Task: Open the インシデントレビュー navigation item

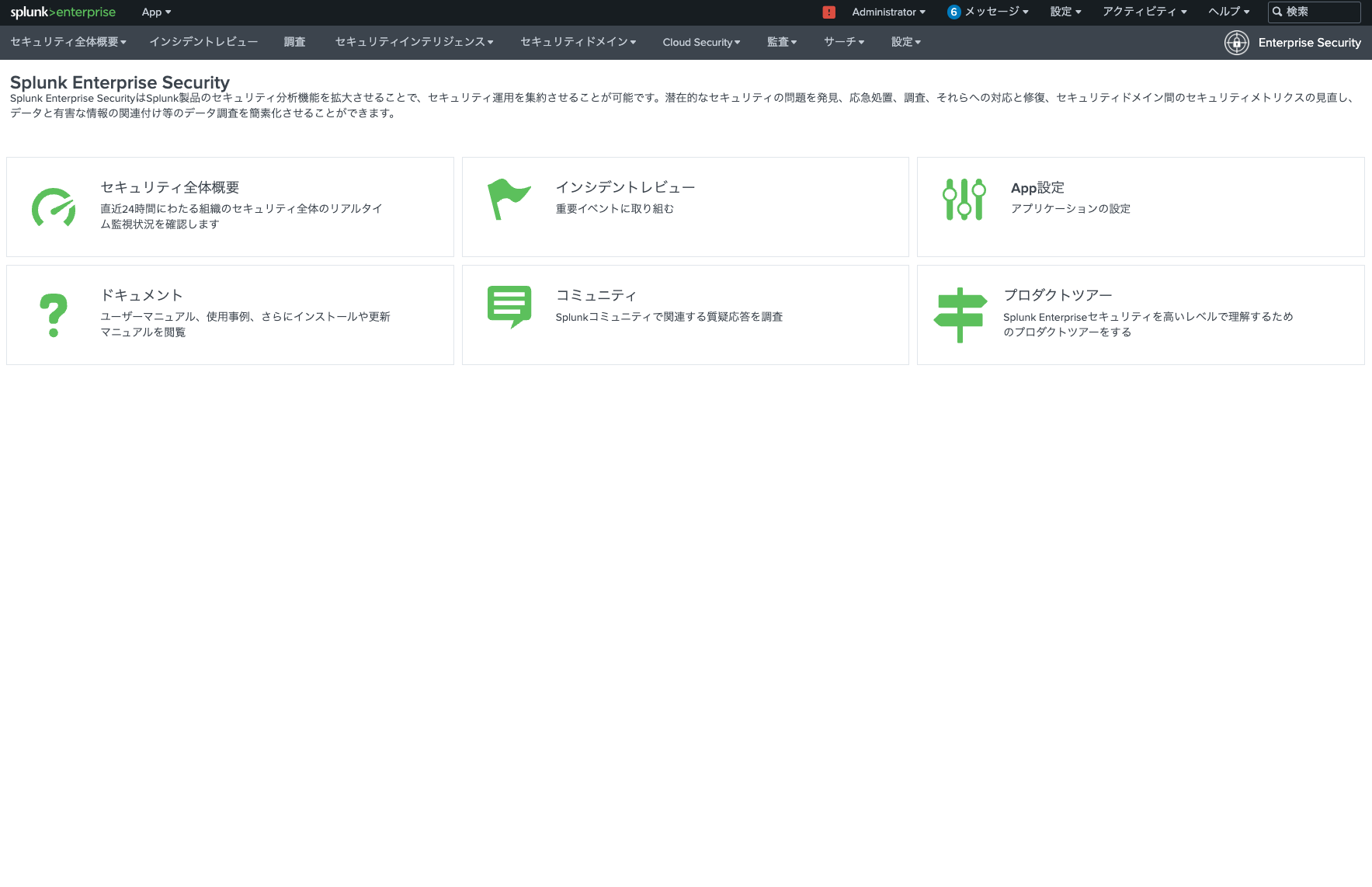Action: pos(203,42)
